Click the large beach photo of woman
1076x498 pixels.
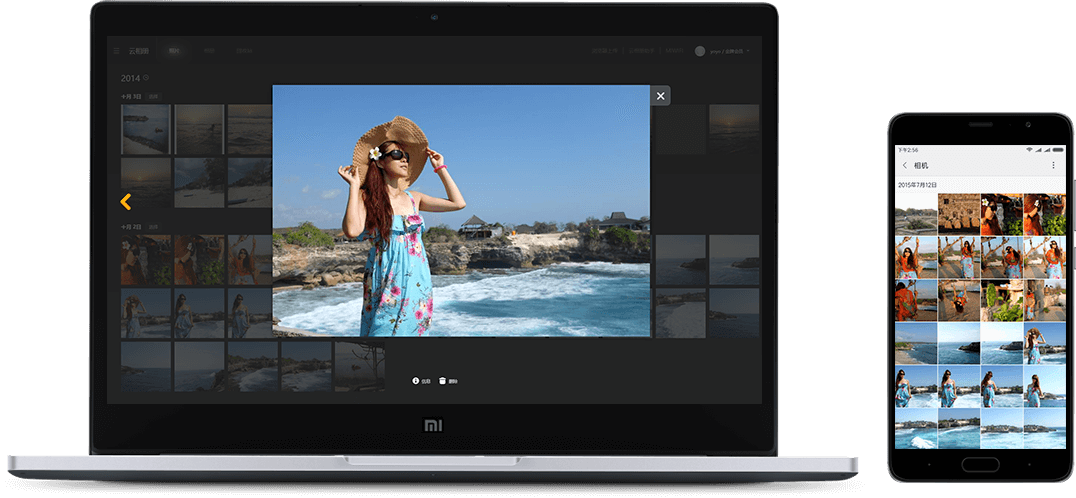tap(461, 210)
